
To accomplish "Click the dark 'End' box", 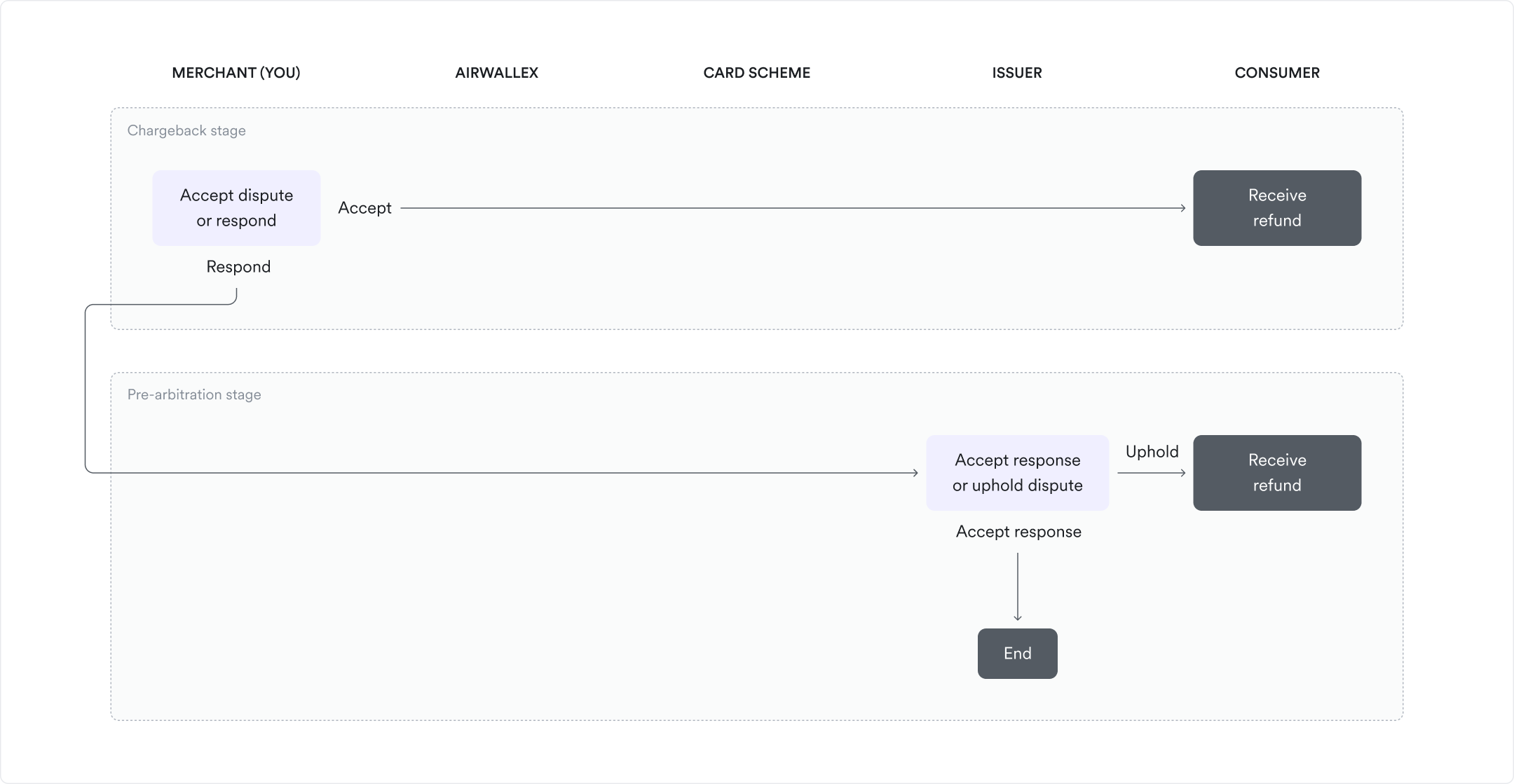I will point(1017,654).
